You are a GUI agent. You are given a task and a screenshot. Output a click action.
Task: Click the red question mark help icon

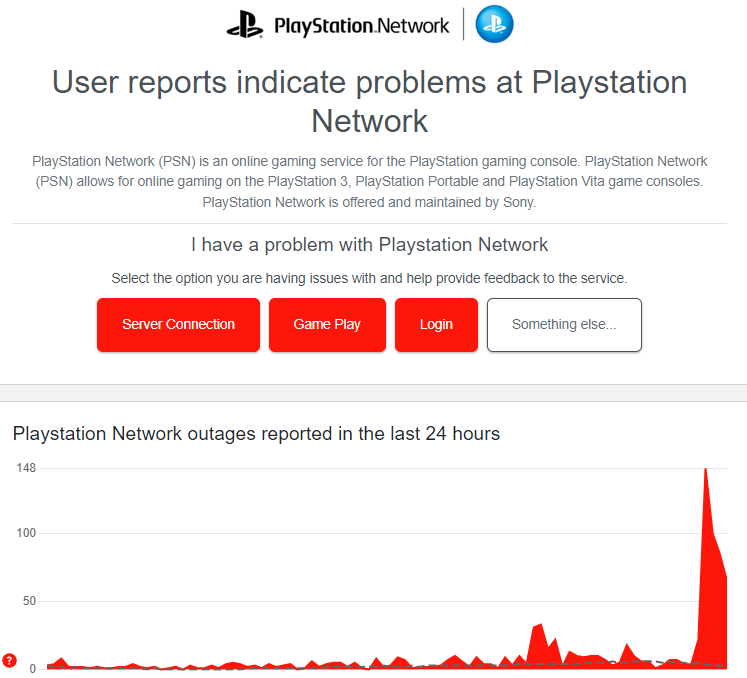pyautogui.click(x=9, y=660)
